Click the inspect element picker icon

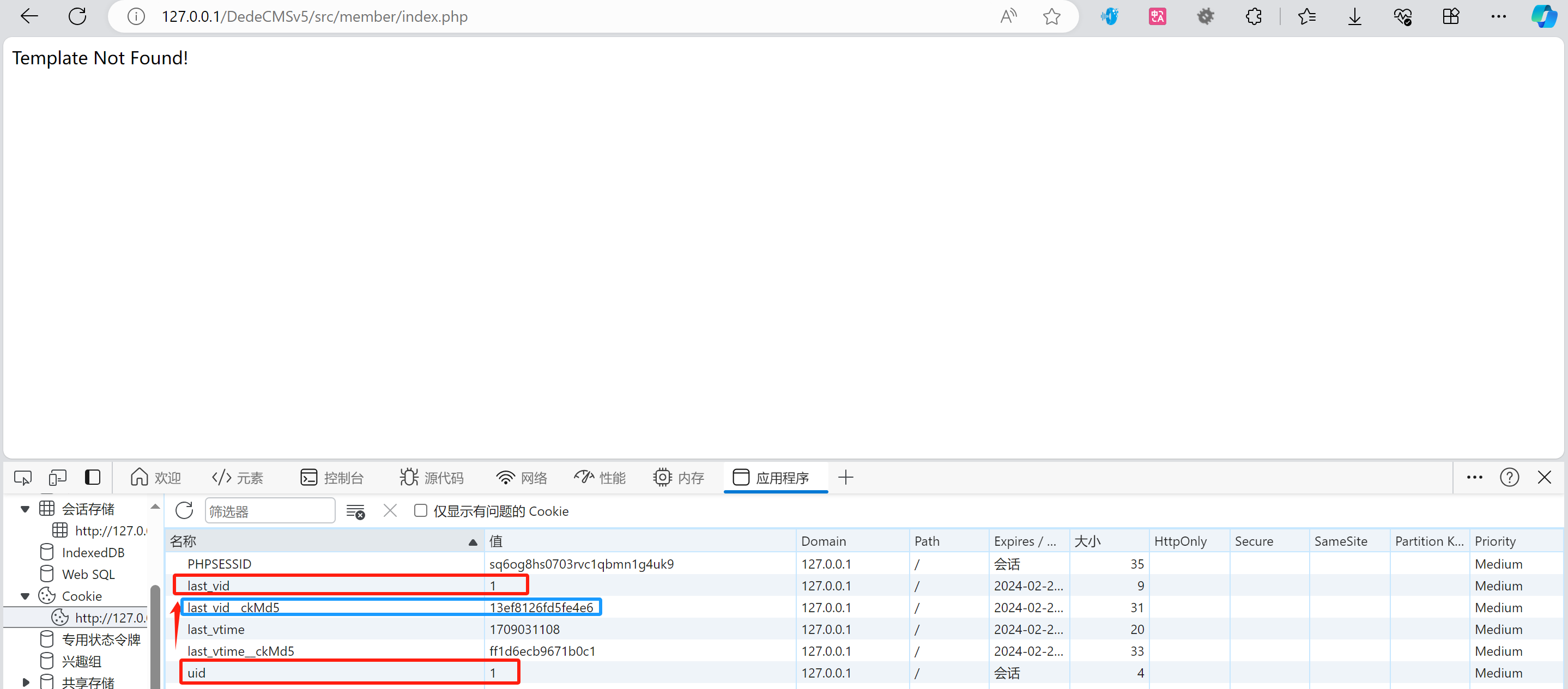coord(22,478)
